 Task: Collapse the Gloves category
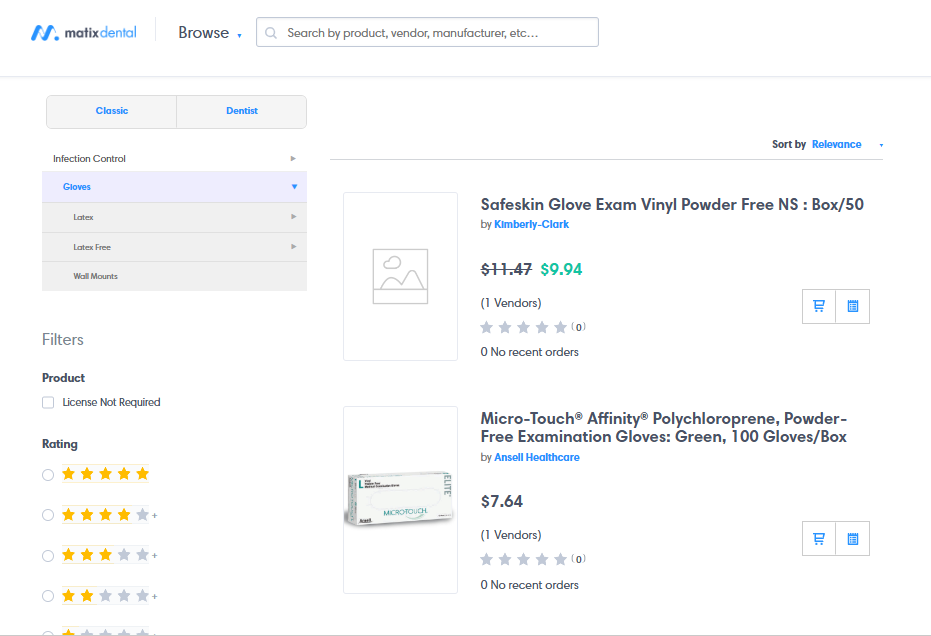pyautogui.click(x=175, y=187)
